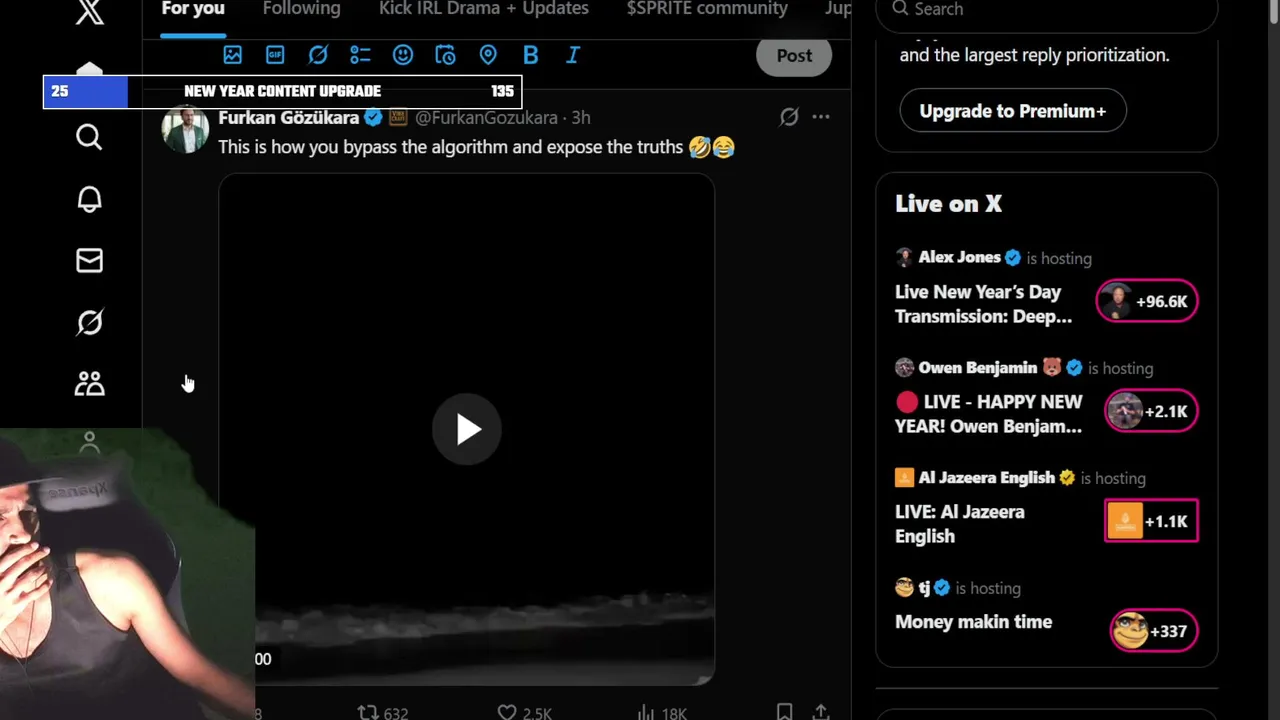This screenshot has width=1280, height=720.
Task: Insert a GIF in the composer
Action: click(x=275, y=55)
